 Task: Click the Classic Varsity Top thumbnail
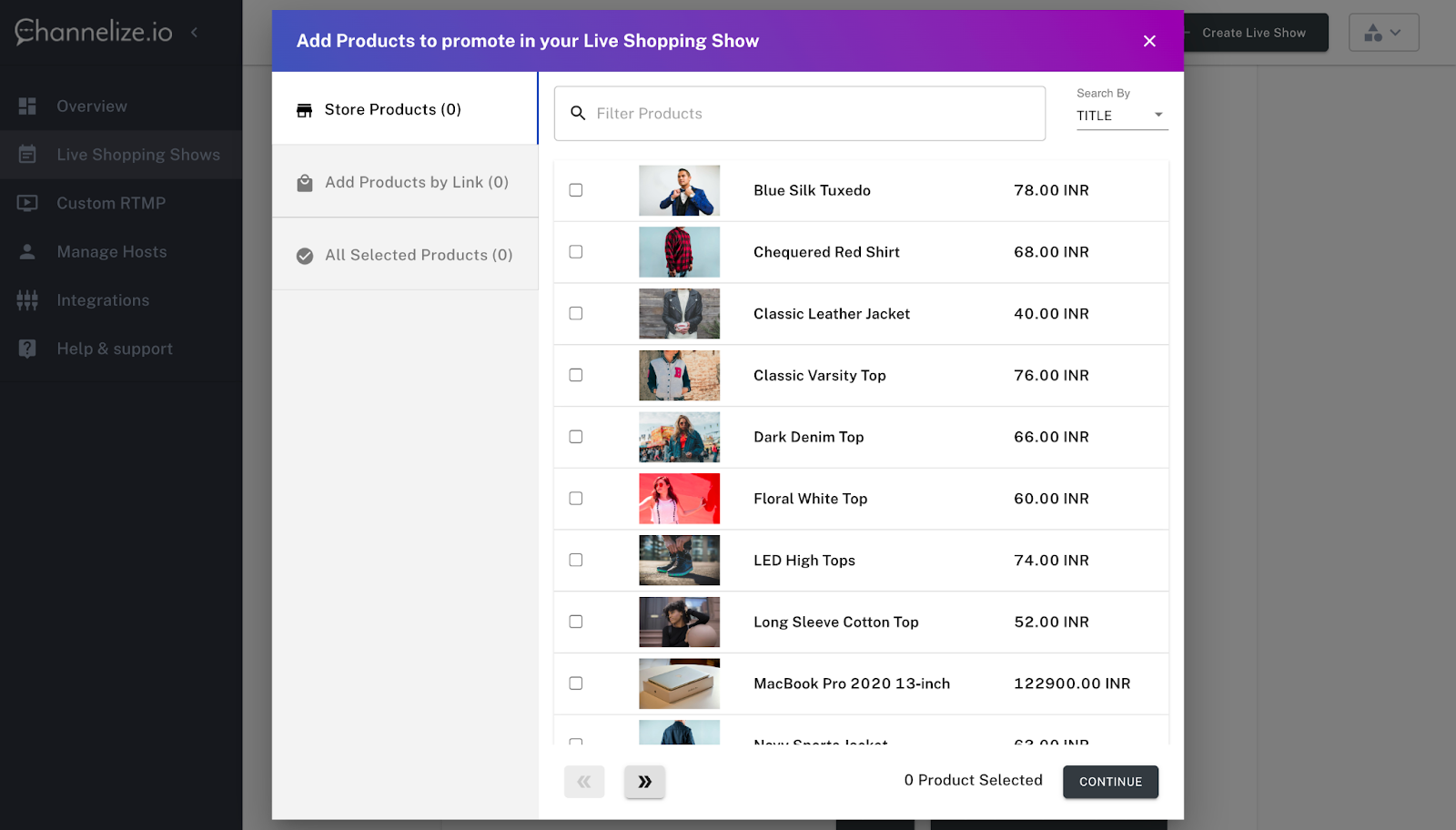(x=679, y=375)
